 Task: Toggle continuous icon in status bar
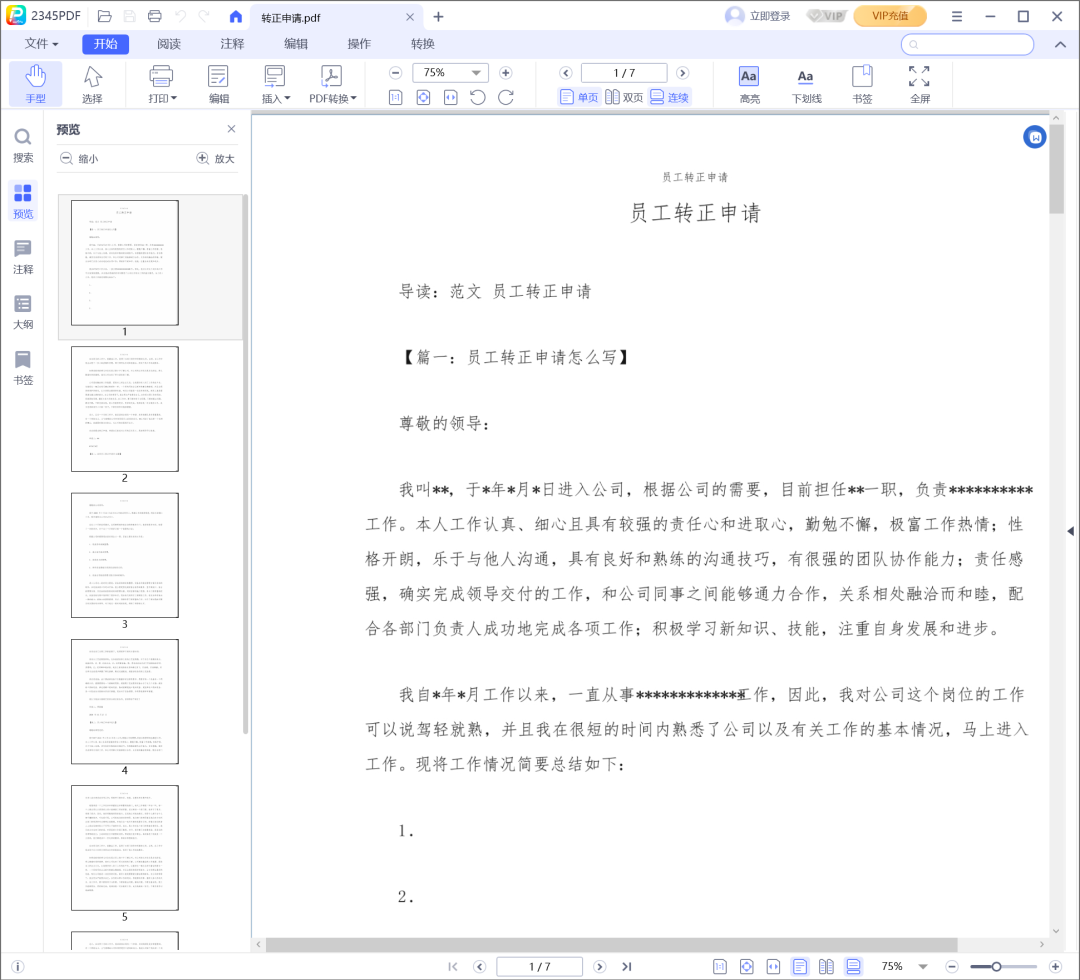click(x=853, y=966)
